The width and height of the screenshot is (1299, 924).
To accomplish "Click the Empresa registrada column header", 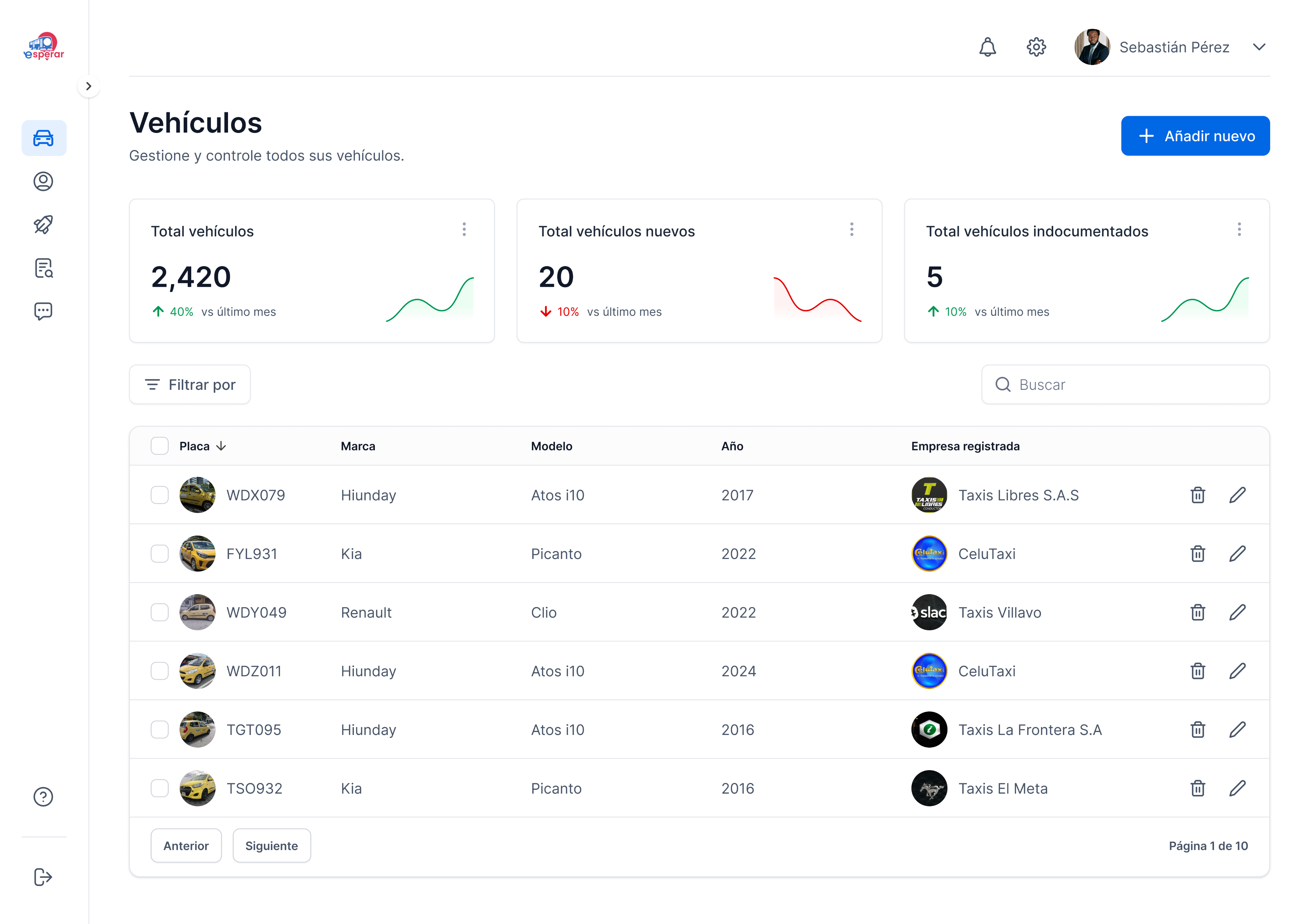I will (x=965, y=446).
